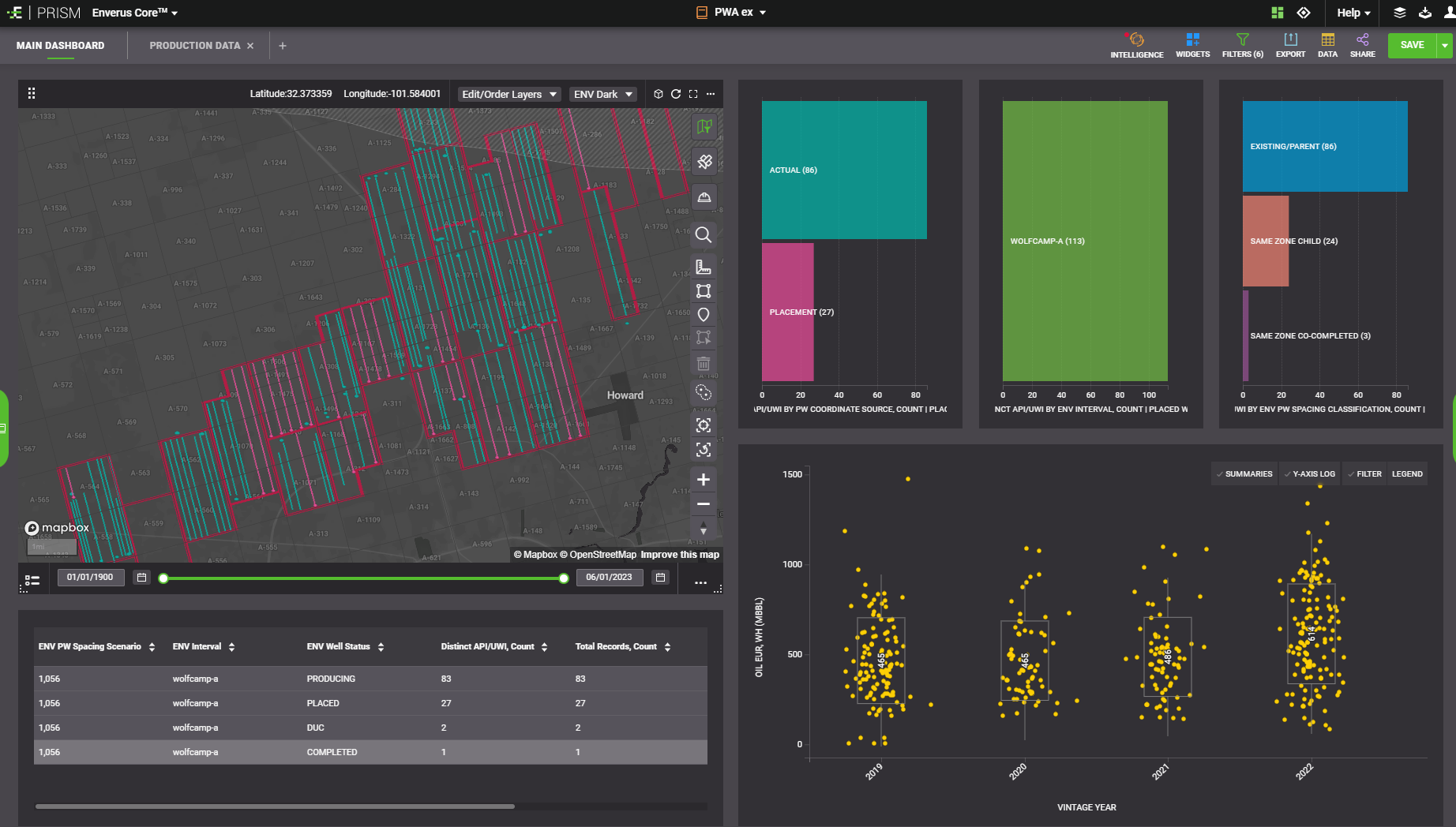Screen dimensions: 1456x827
Task: Select the map search magnifier tool
Action: coord(703,235)
